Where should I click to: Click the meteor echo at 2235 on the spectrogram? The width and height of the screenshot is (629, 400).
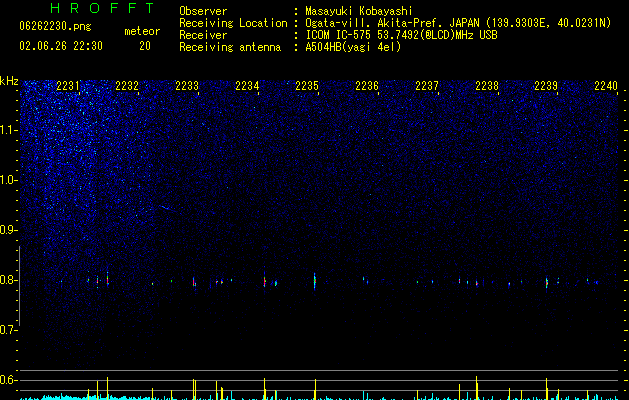(314, 281)
